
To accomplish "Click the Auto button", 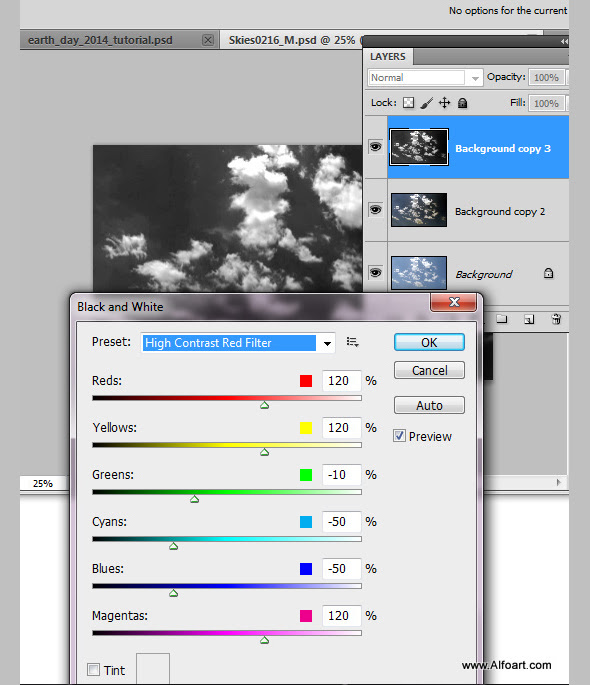I will (x=429, y=405).
